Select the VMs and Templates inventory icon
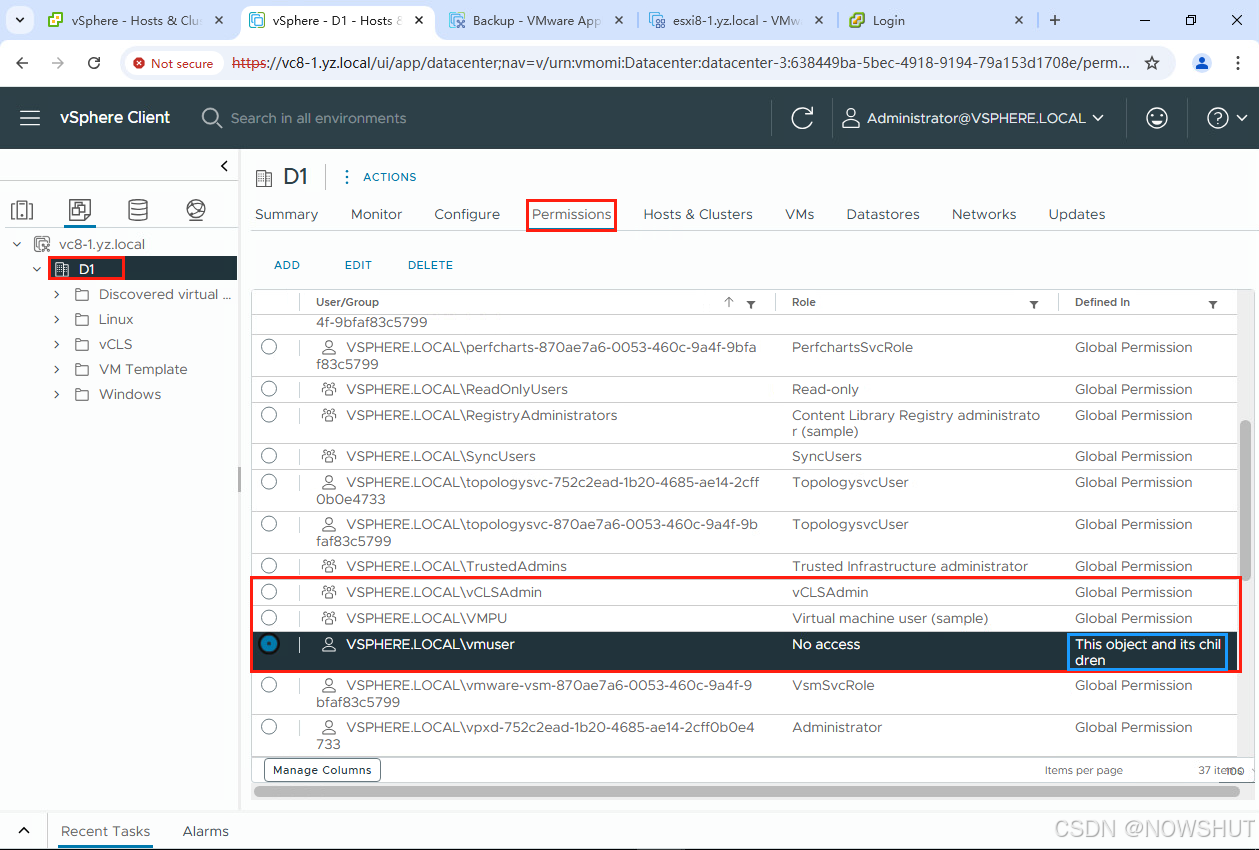This screenshot has height=850, width=1259. click(x=80, y=210)
